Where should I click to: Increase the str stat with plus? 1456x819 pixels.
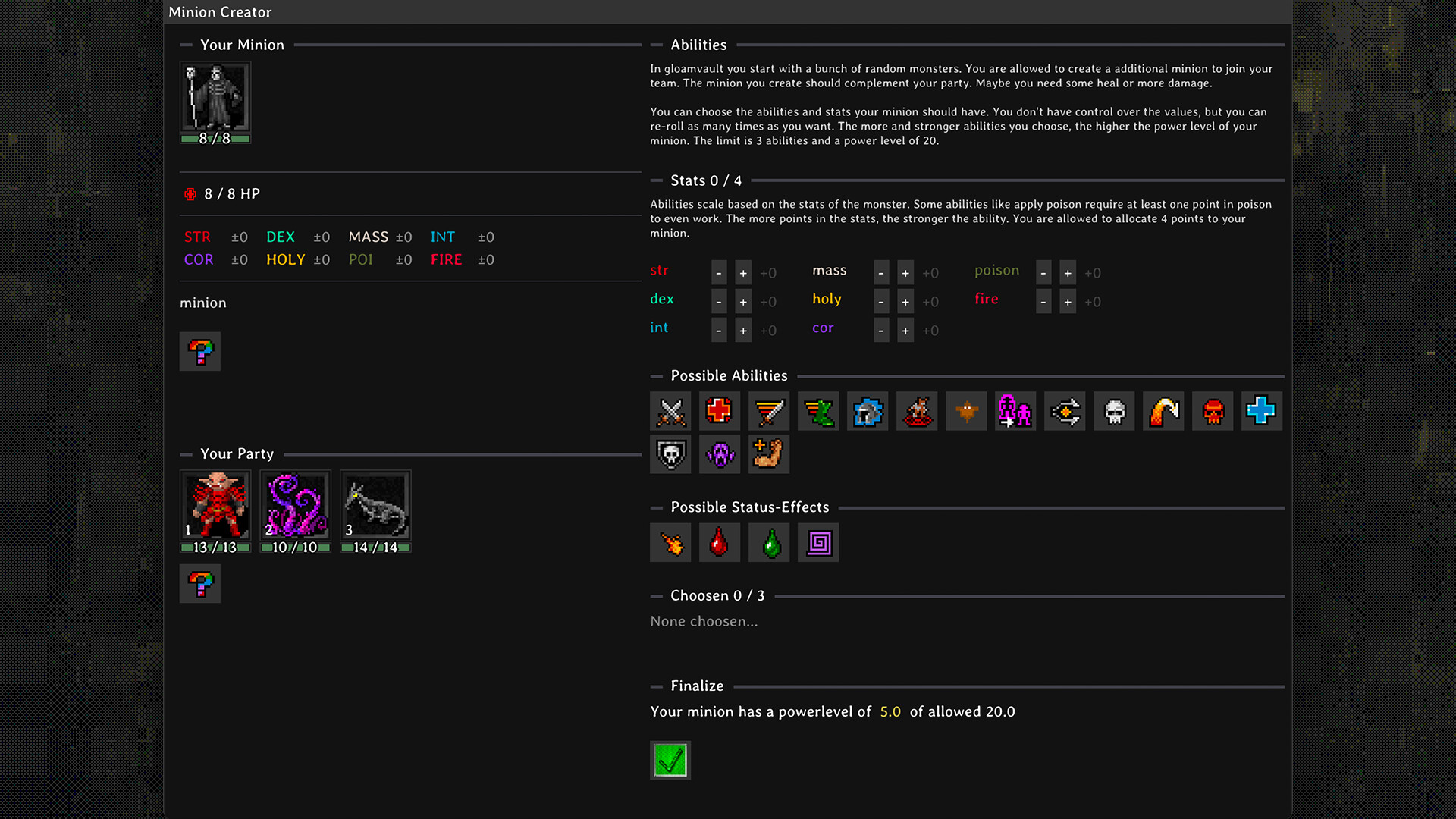742,272
